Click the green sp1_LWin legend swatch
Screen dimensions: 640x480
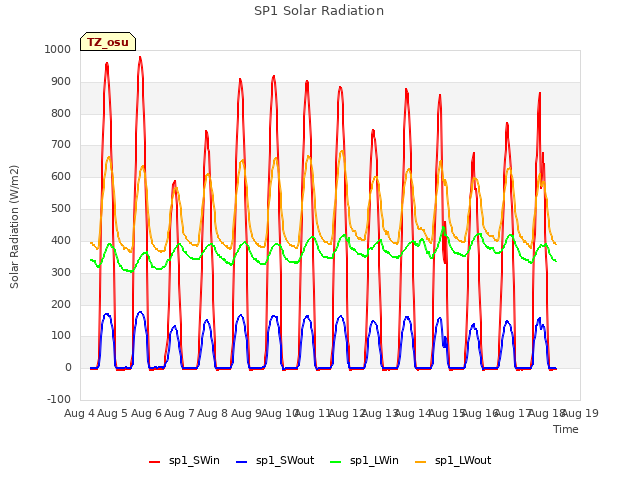click(x=336, y=462)
